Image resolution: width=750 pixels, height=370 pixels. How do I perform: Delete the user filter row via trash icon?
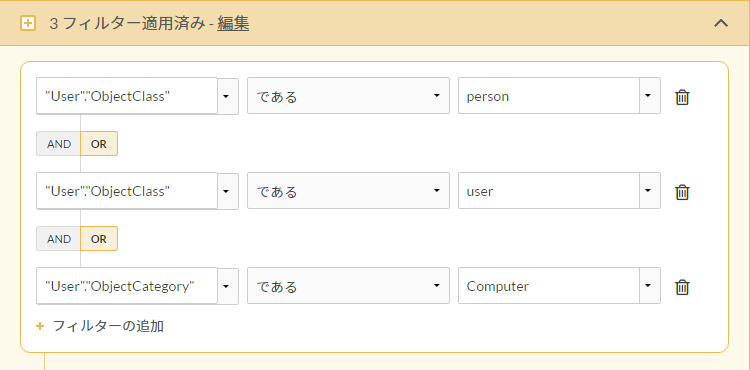[682, 192]
